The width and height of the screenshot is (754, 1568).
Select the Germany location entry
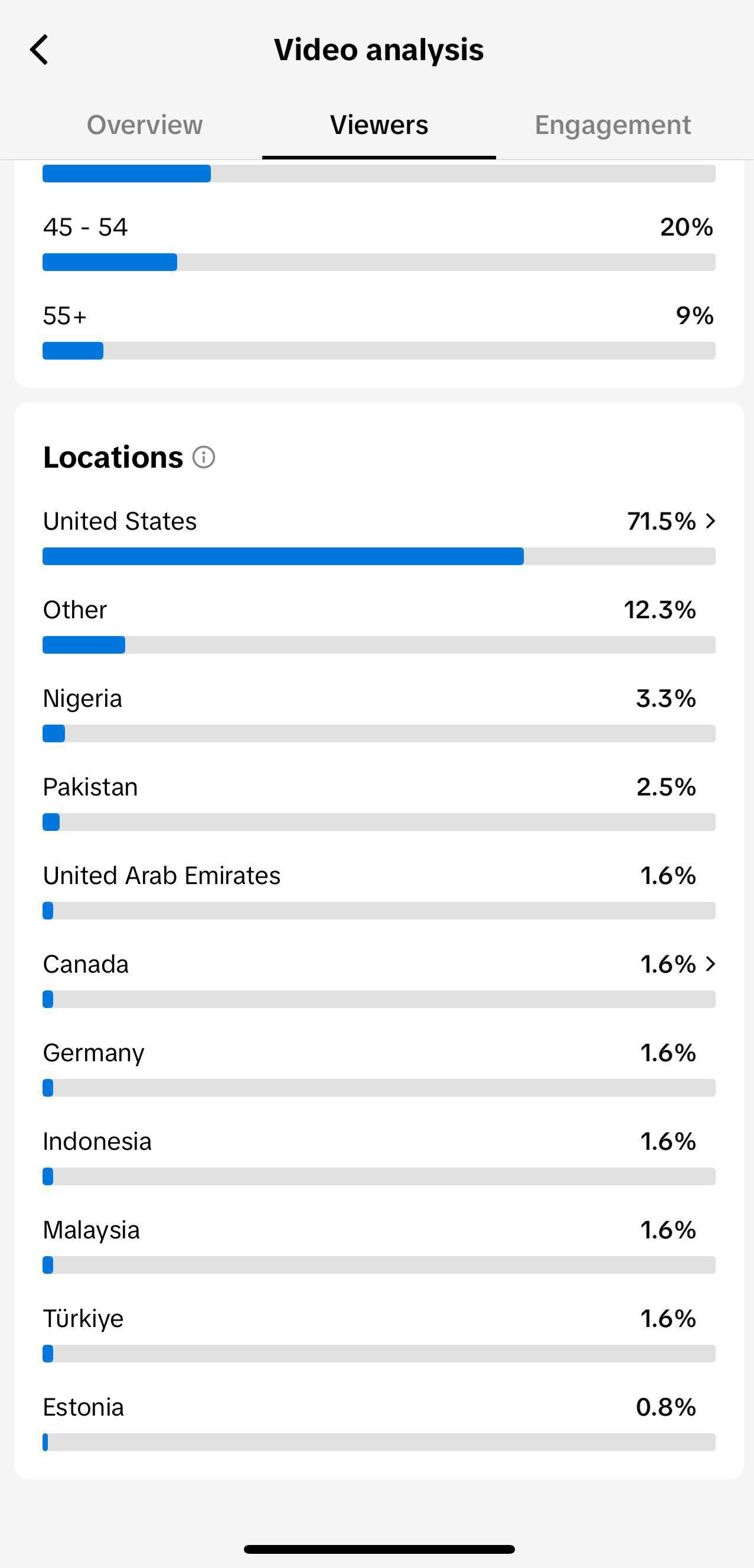pos(379,1068)
